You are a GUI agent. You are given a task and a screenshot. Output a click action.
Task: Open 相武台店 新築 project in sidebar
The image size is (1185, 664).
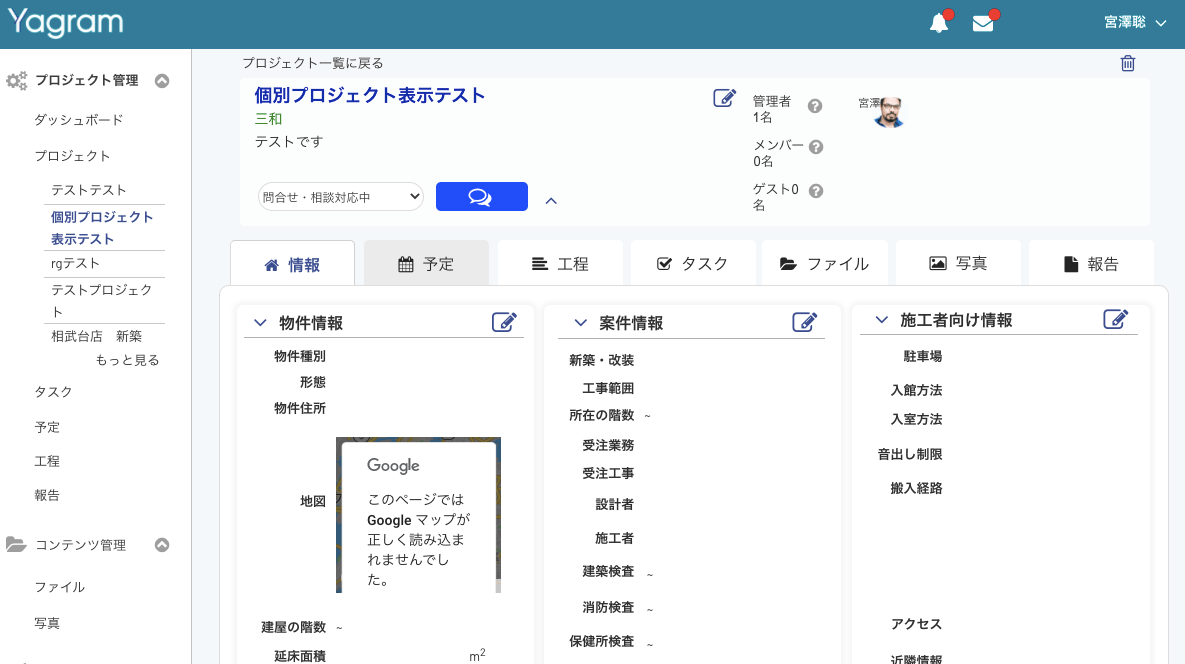(97, 336)
